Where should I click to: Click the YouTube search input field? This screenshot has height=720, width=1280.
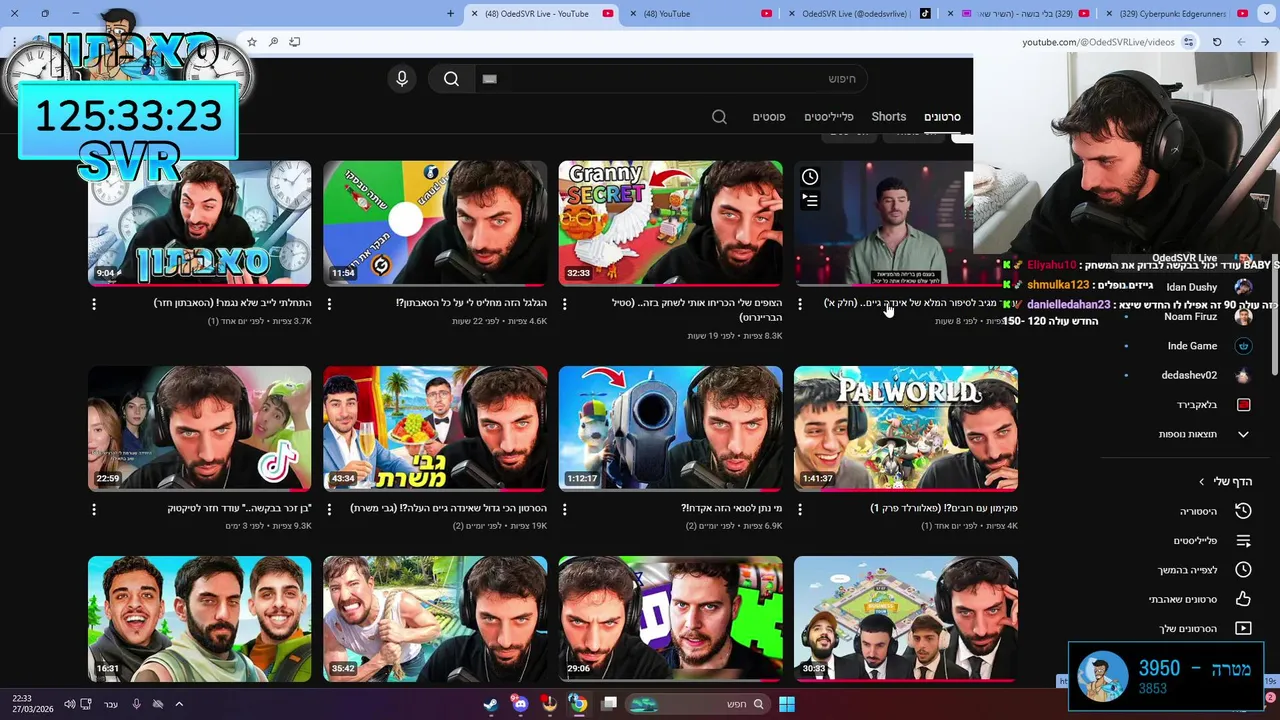(670, 79)
